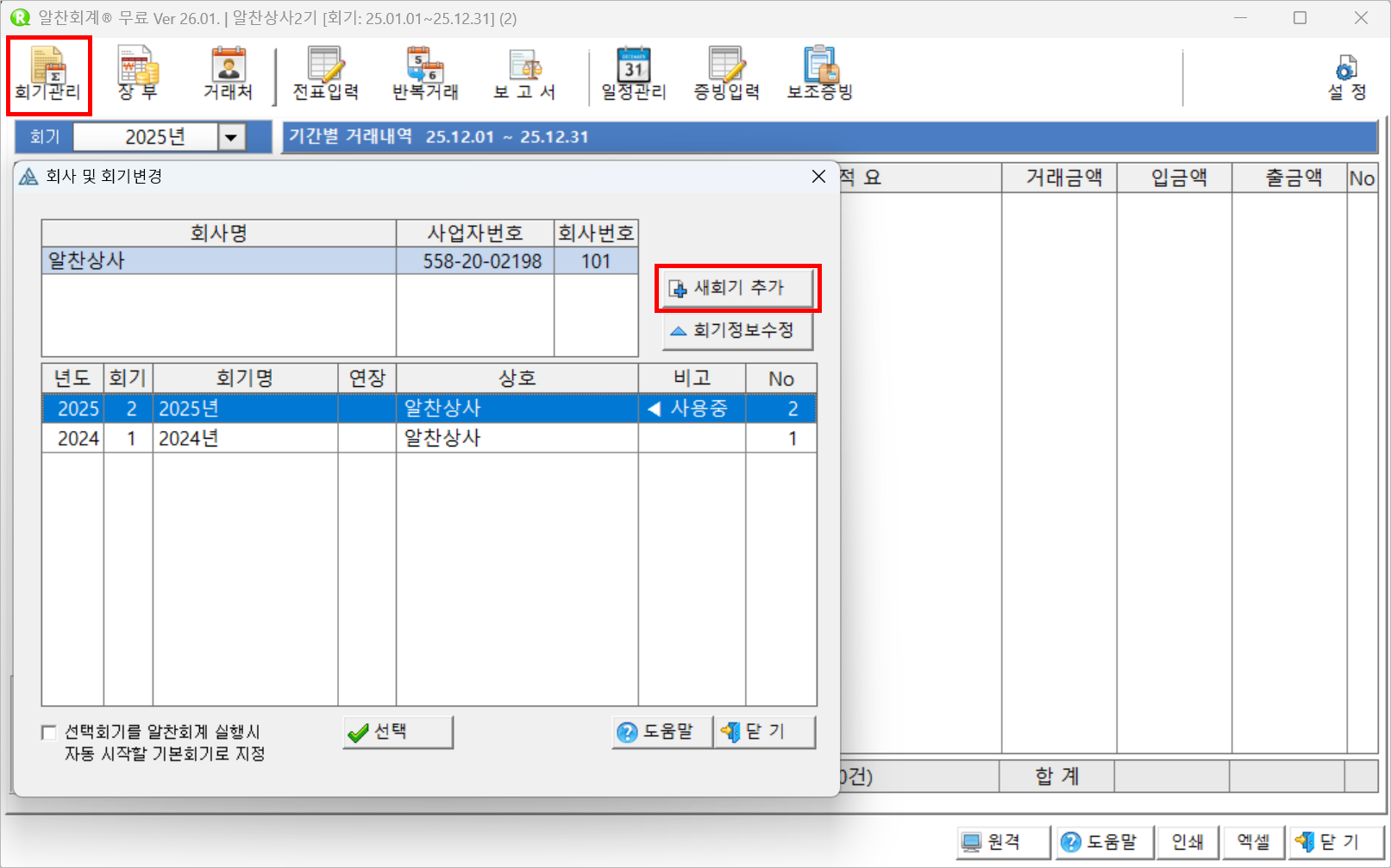Open 거래처 client management icon
The width and height of the screenshot is (1391, 868).
pyautogui.click(x=228, y=74)
